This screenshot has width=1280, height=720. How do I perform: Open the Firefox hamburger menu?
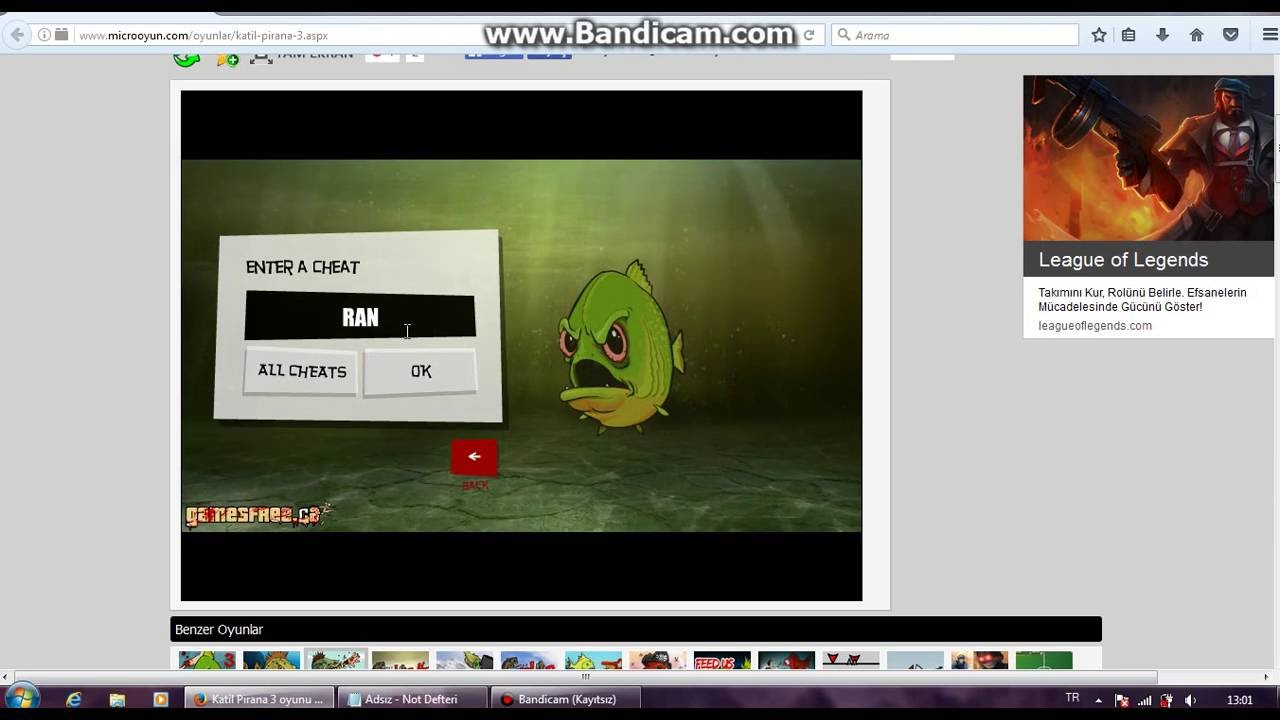click(1270, 35)
